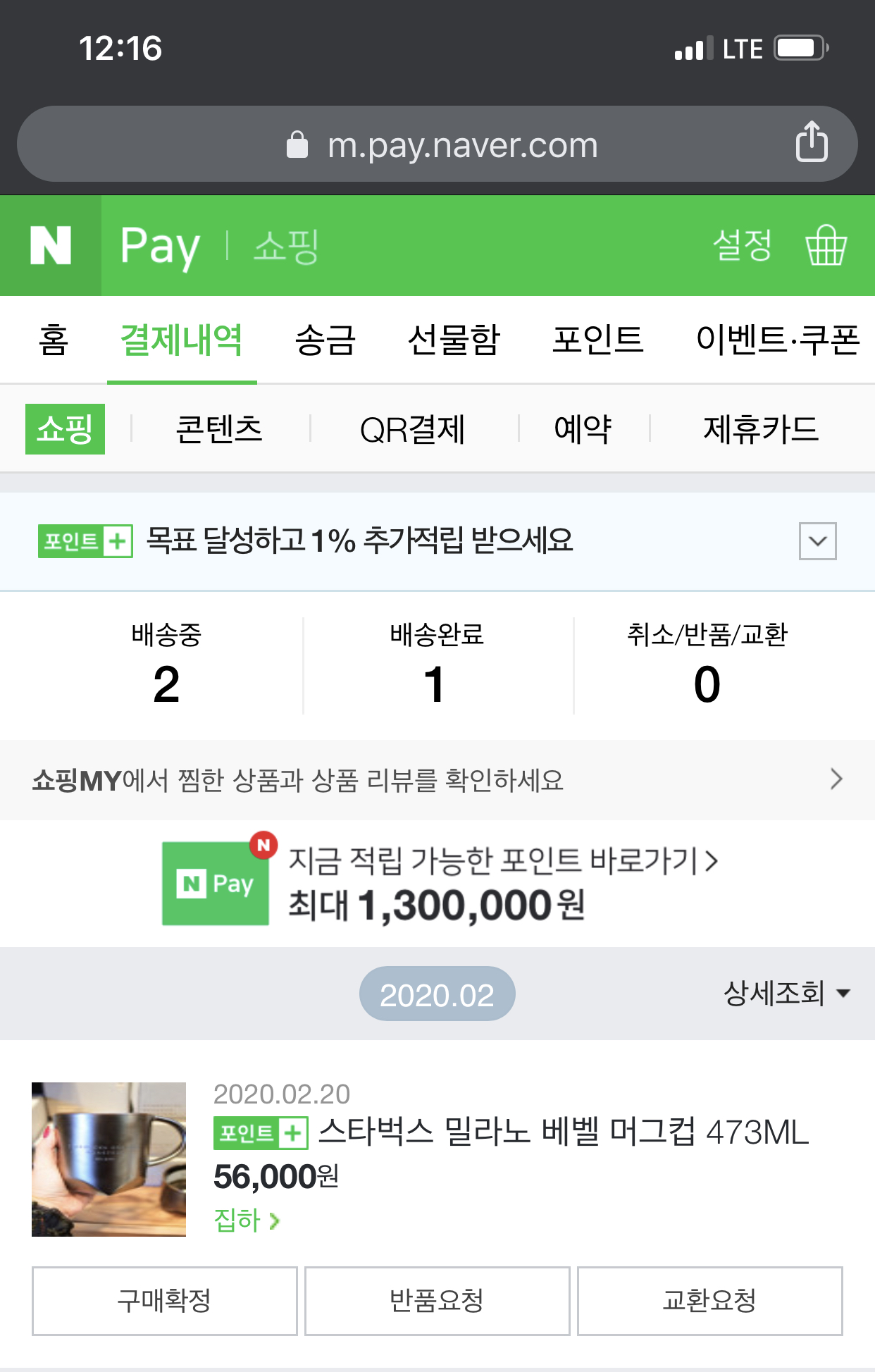Tap the browser share icon
This screenshot has height=1372, width=875.
coord(811,142)
